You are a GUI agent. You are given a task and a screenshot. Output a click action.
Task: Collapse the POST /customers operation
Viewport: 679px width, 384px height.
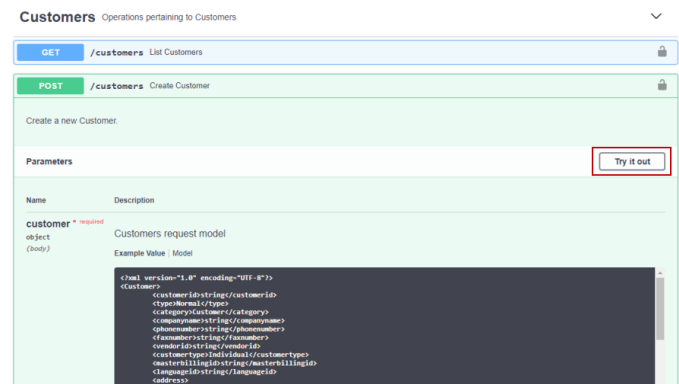pyautogui.click(x=345, y=86)
